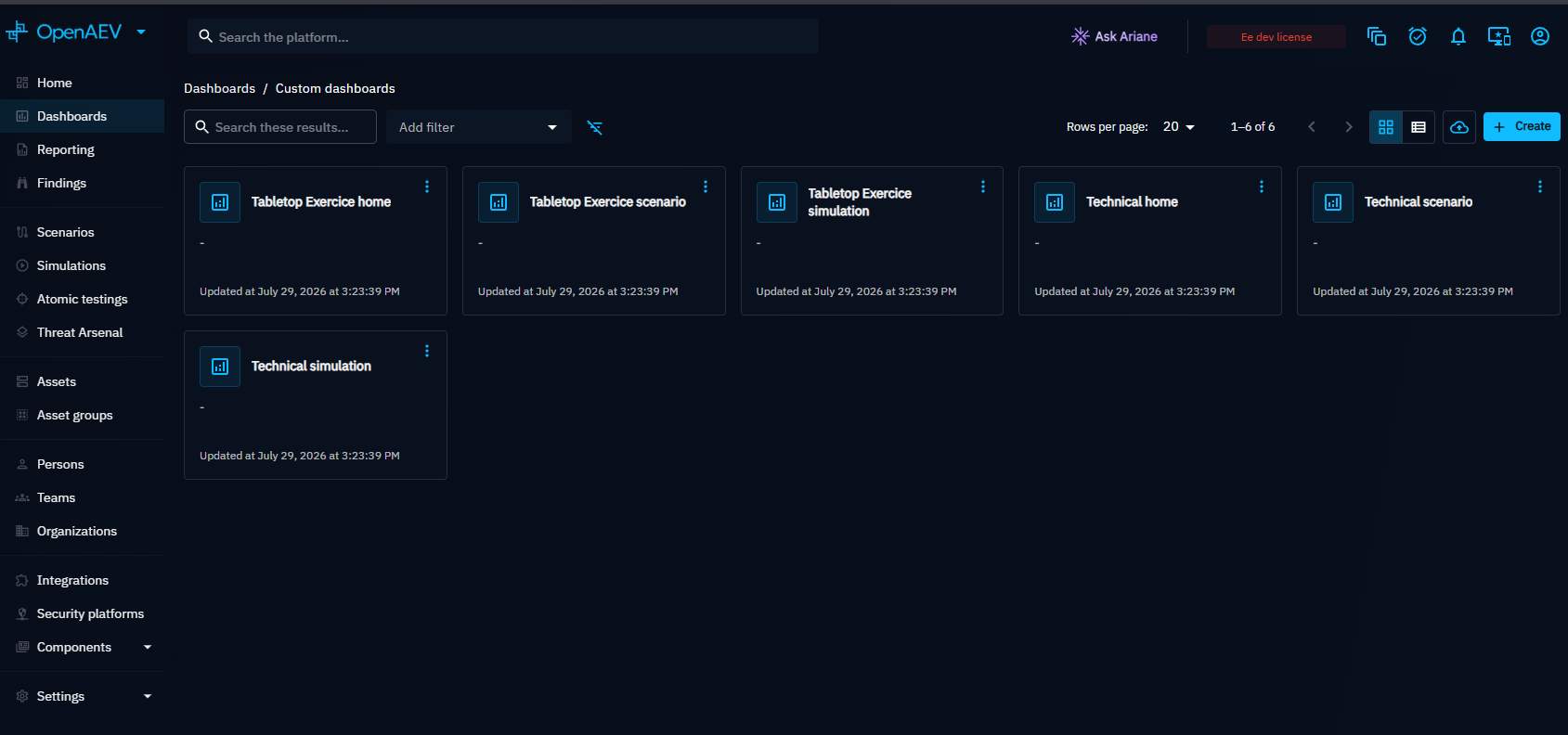Open the Ask Ariane assistant
The height and width of the screenshot is (735, 1568).
click(x=1114, y=36)
